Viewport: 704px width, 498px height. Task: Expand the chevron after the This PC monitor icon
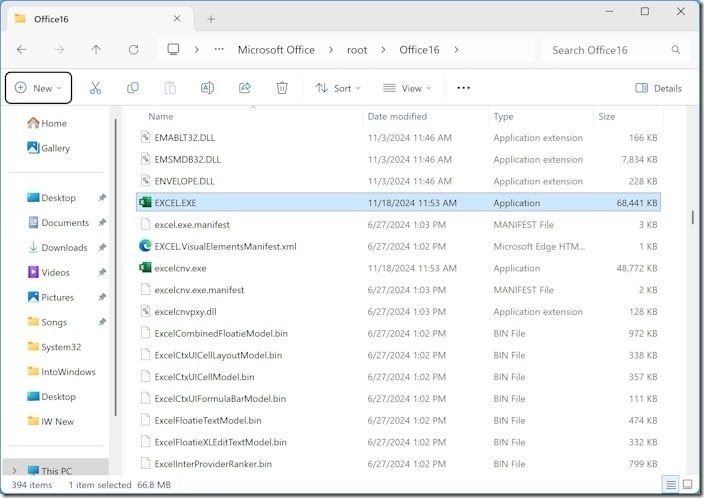197,50
